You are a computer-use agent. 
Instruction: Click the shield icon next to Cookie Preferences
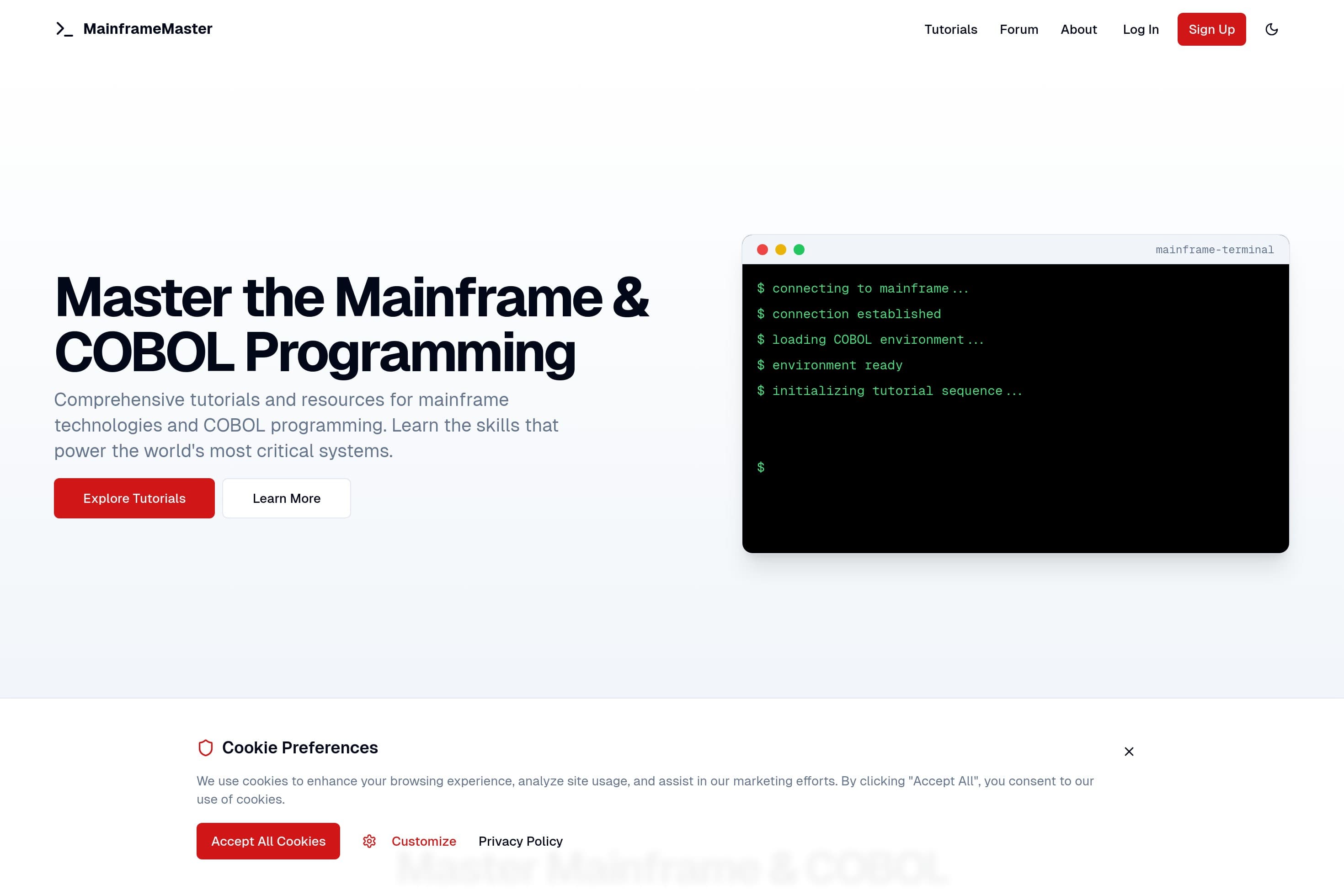click(x=206, y=747)
